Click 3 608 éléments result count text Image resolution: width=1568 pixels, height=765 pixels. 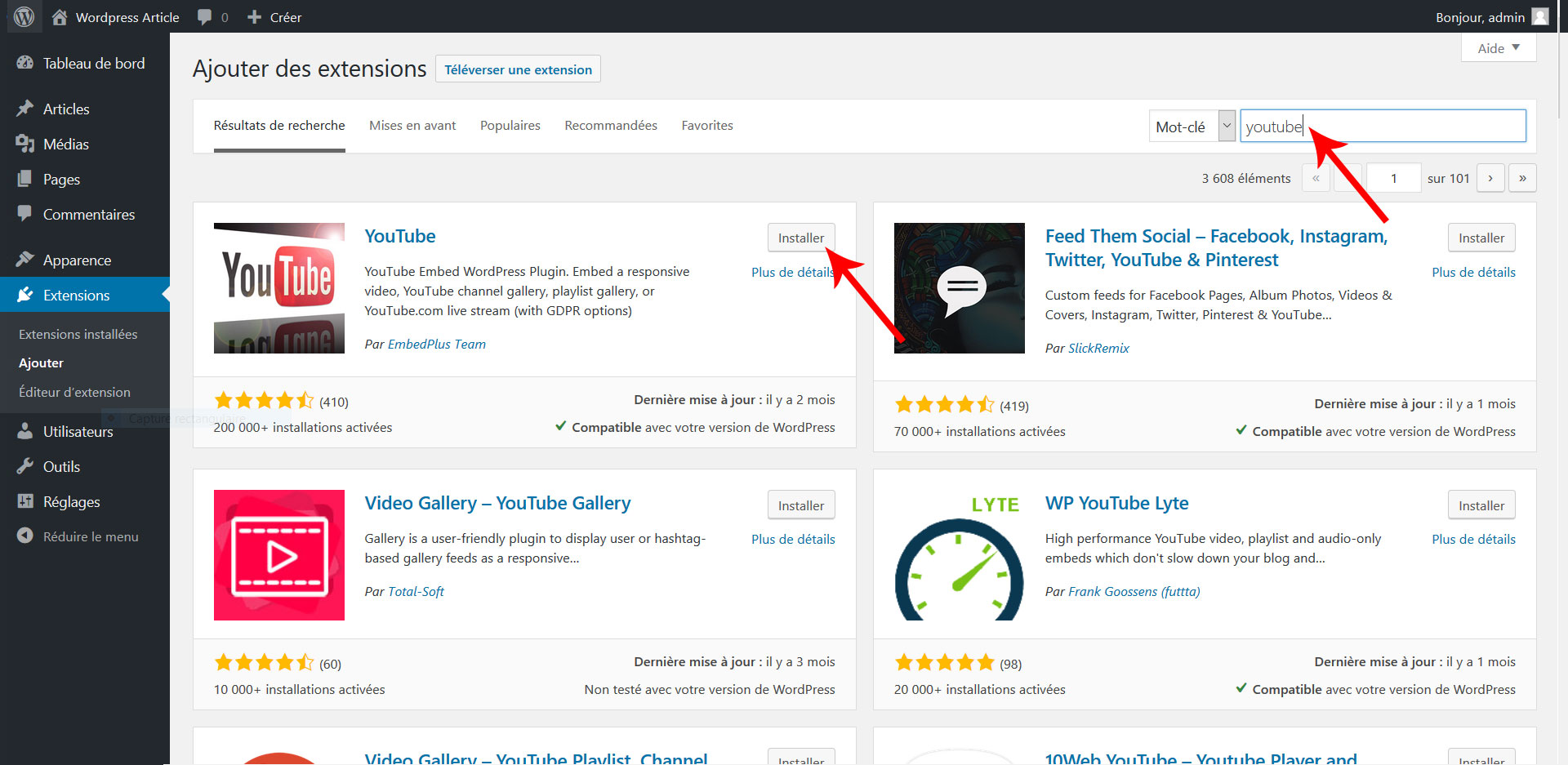1246,178
